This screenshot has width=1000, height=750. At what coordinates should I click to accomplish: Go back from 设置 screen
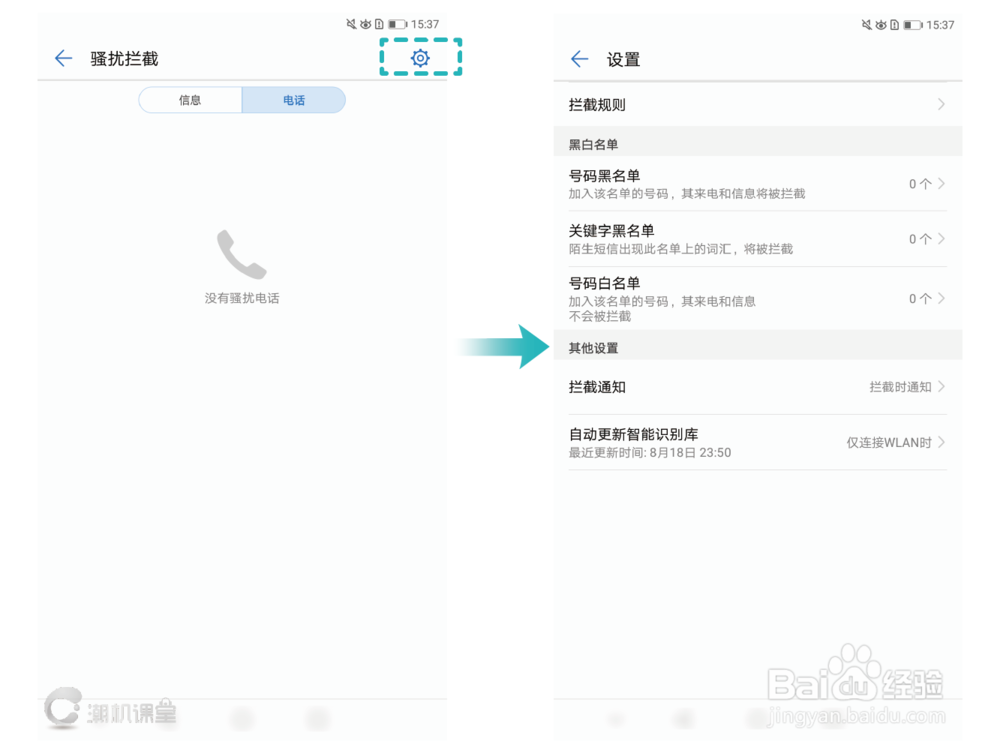click(x=579, y=59)
